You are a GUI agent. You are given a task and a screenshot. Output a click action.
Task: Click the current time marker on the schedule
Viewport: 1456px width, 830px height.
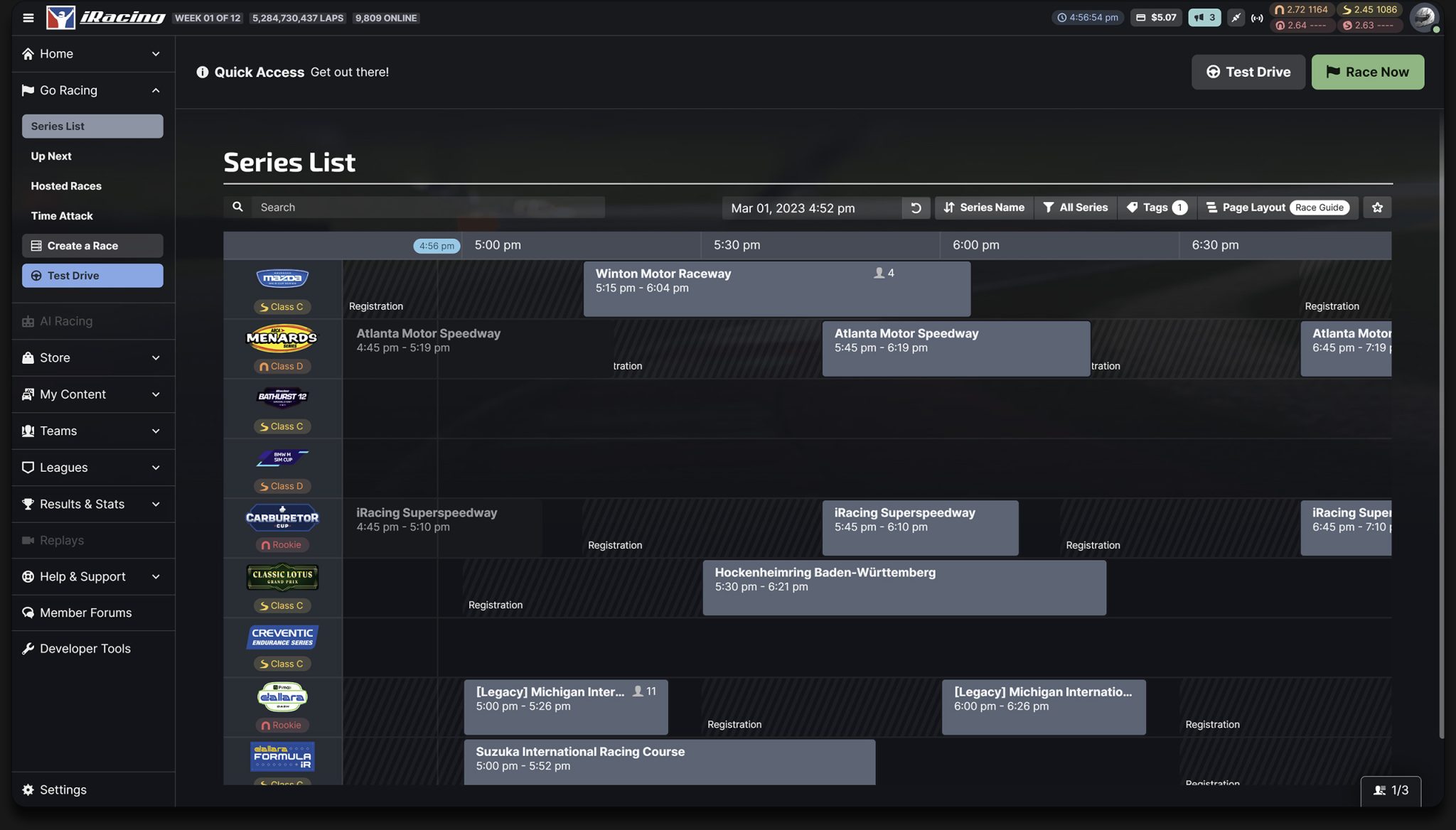click(x=436, y=245)
